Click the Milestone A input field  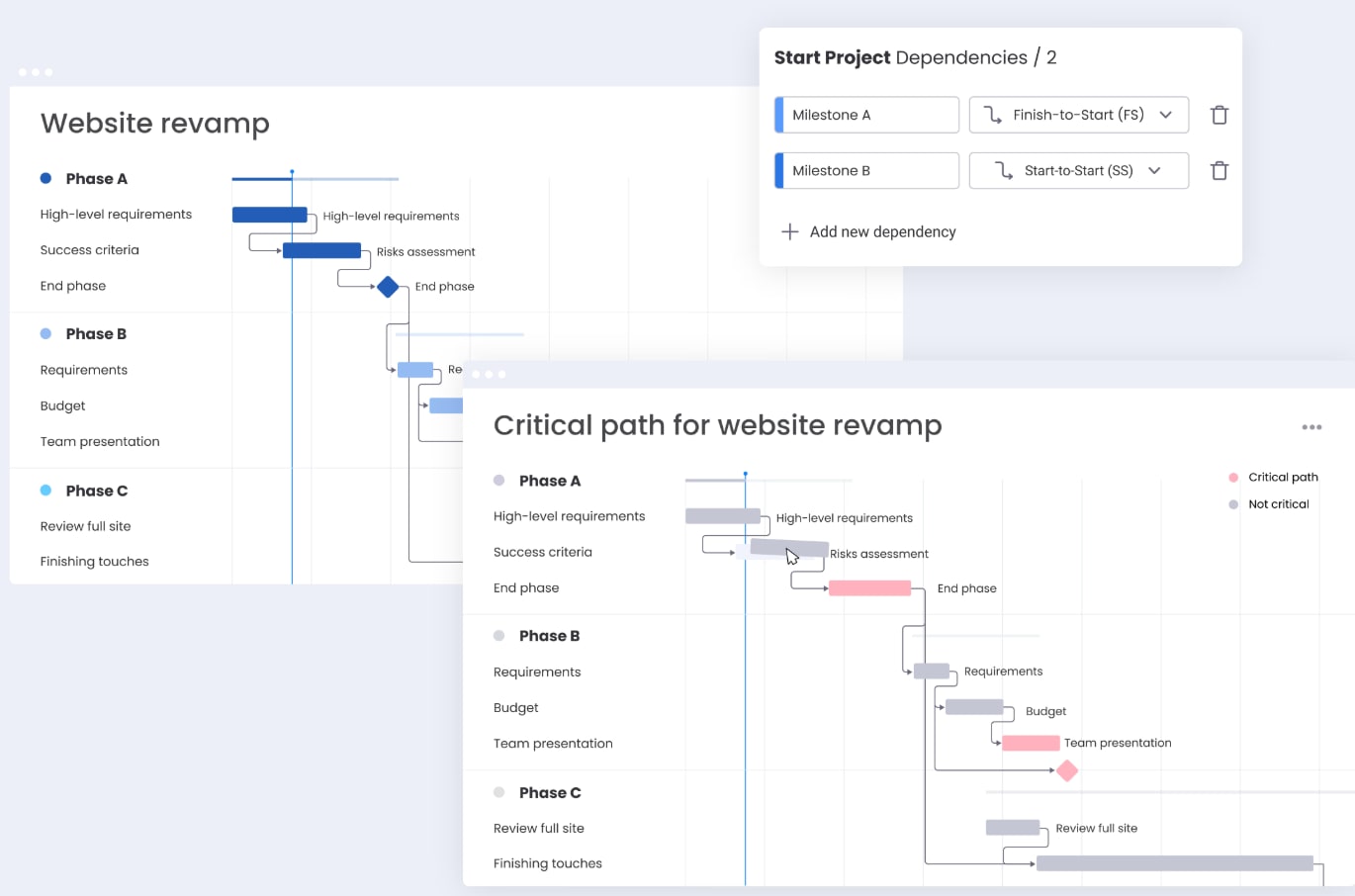(x=866, y=115)
